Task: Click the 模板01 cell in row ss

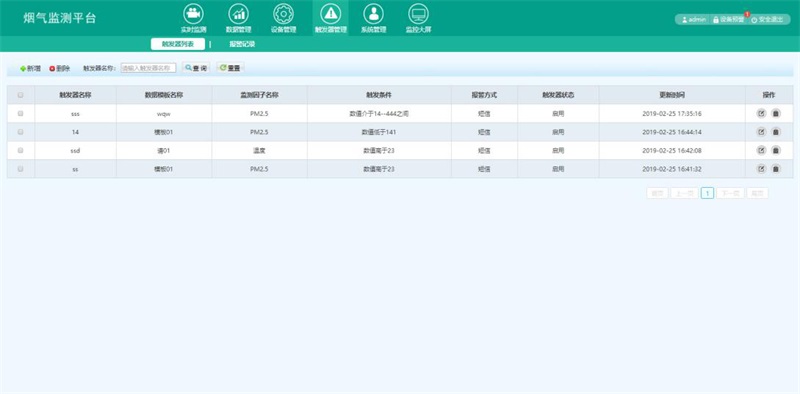Action: (x=164, y=169)
